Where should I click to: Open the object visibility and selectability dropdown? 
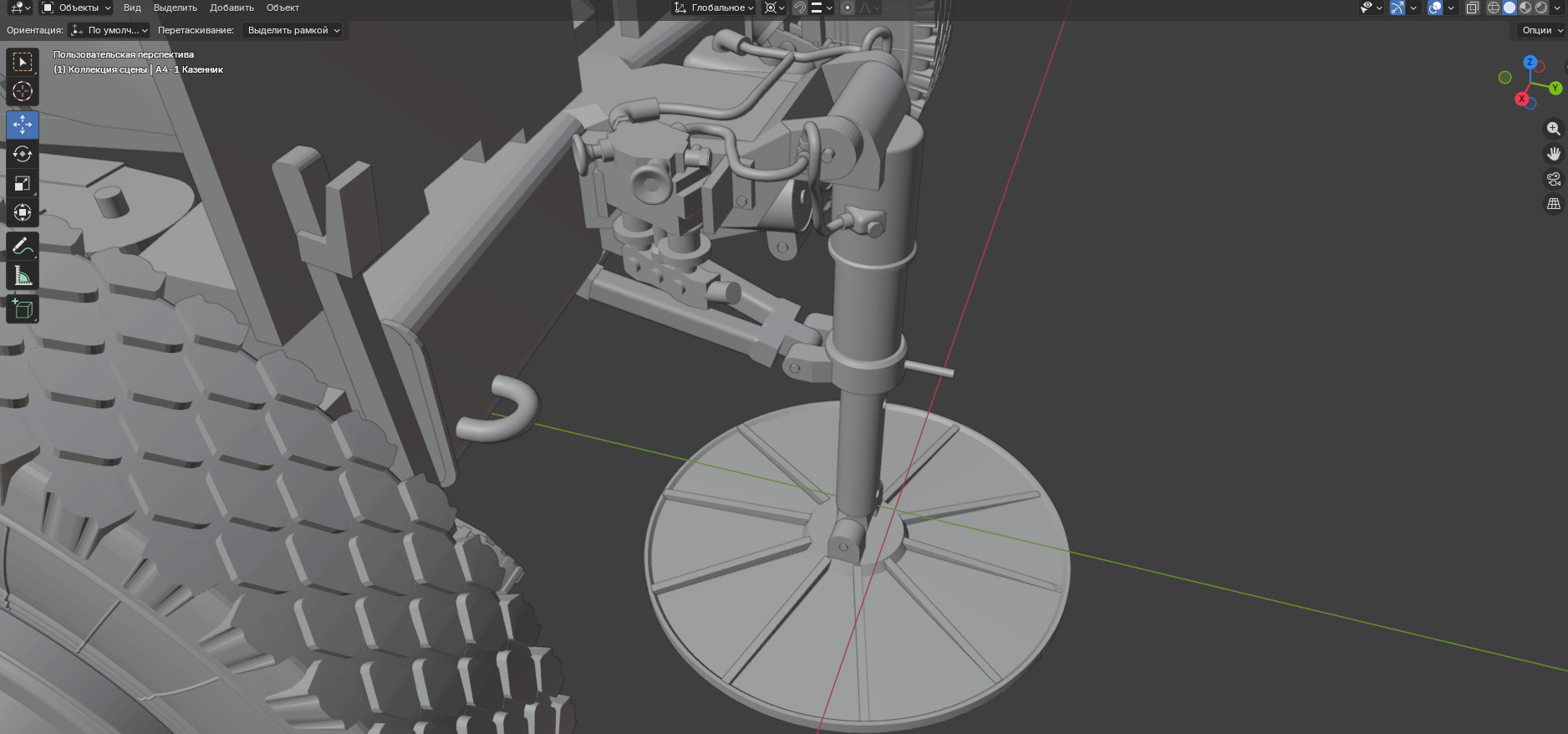pos(1371,8)
